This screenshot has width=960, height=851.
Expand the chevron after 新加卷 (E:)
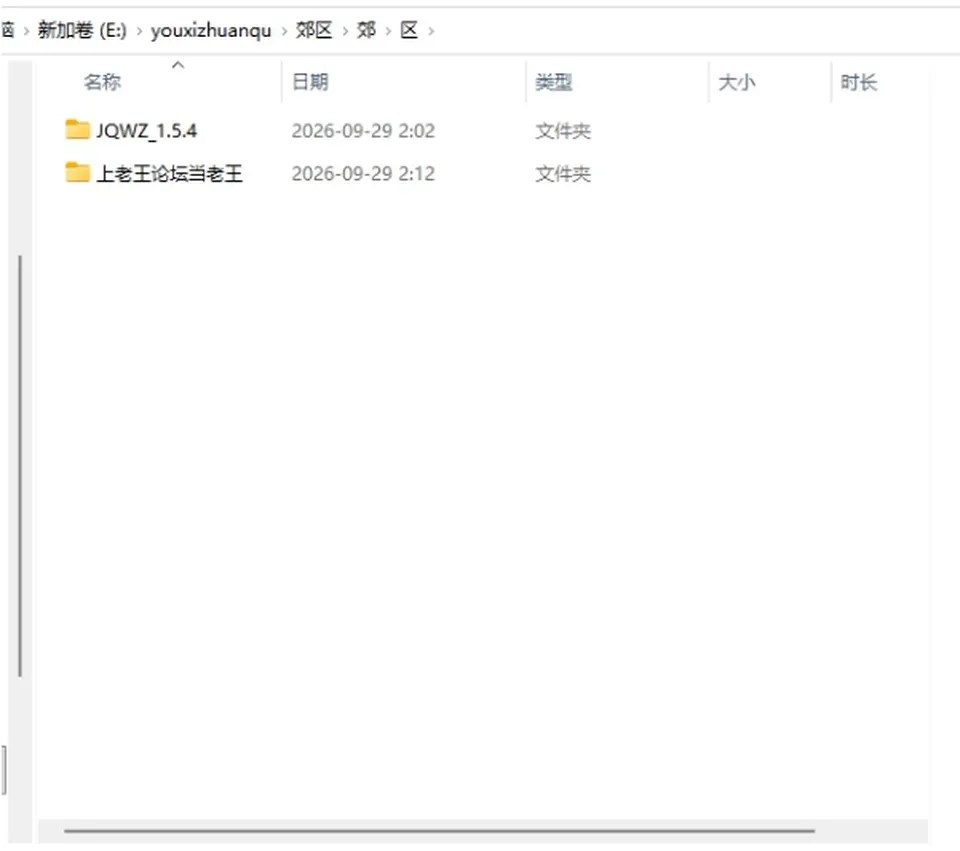click(139, 31)
